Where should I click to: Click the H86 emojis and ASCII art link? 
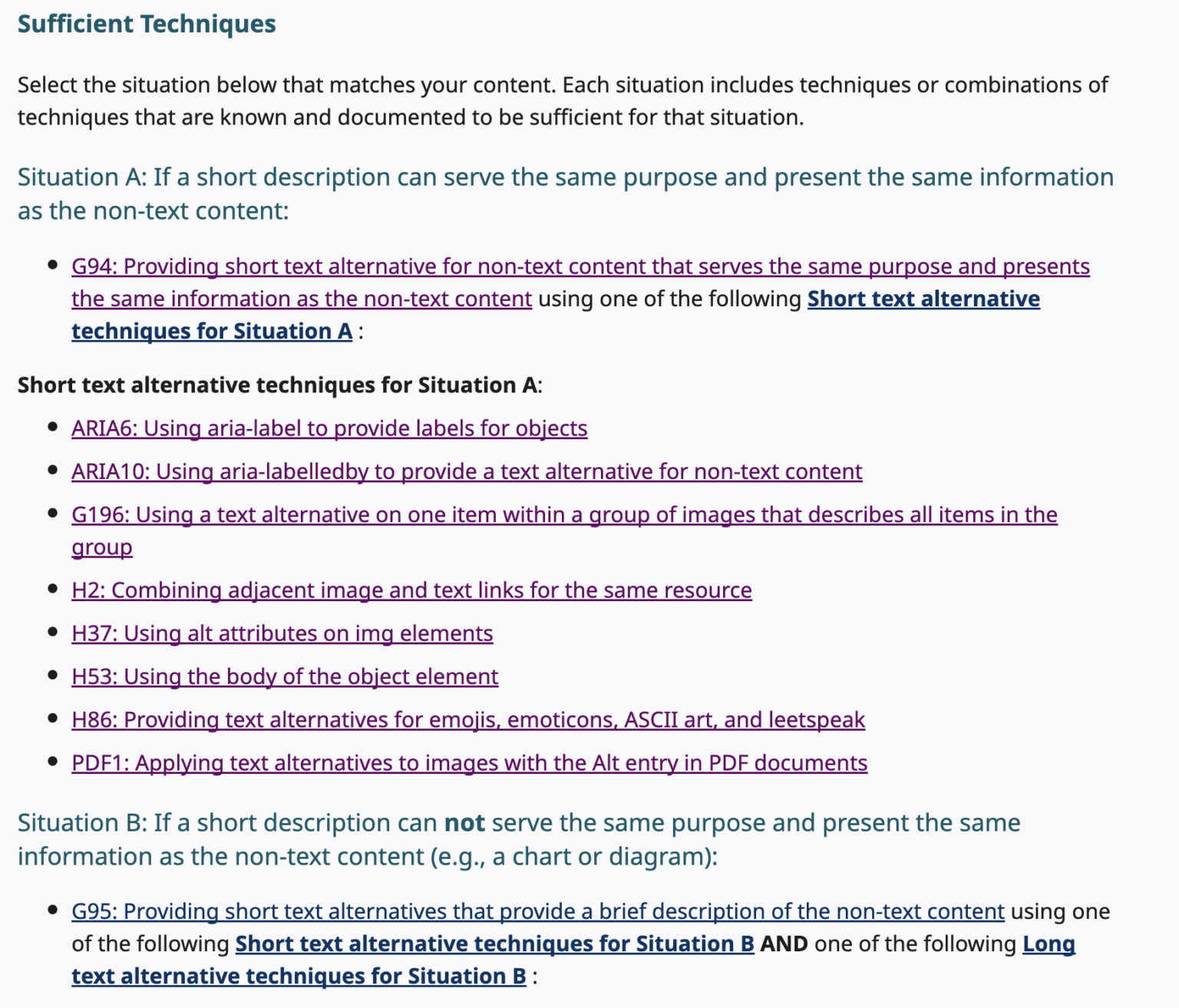pos(468,720)
